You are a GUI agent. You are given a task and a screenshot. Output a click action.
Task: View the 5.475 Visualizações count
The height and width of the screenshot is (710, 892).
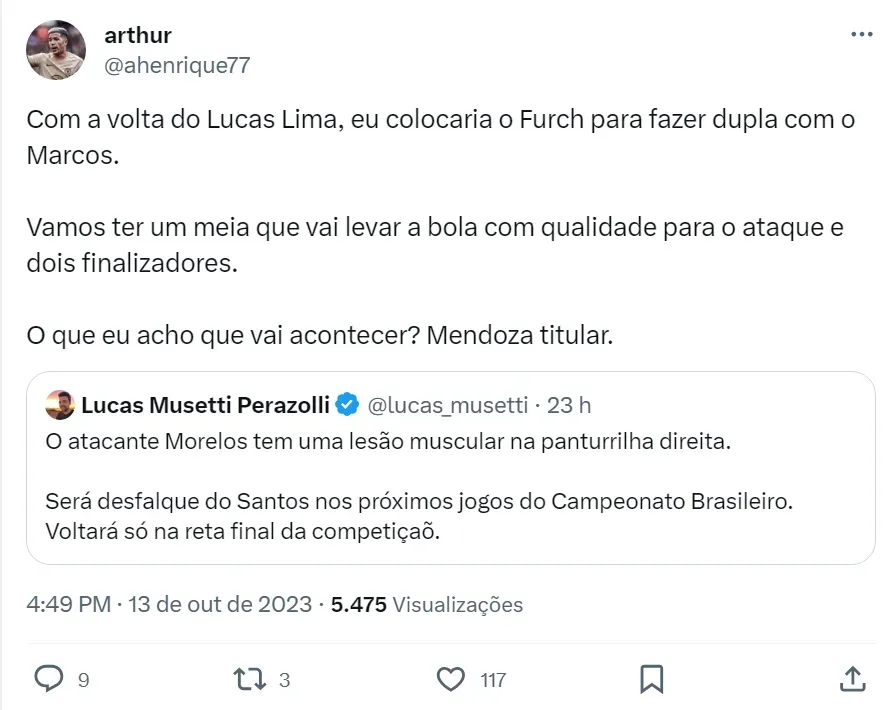coord(427,605)
